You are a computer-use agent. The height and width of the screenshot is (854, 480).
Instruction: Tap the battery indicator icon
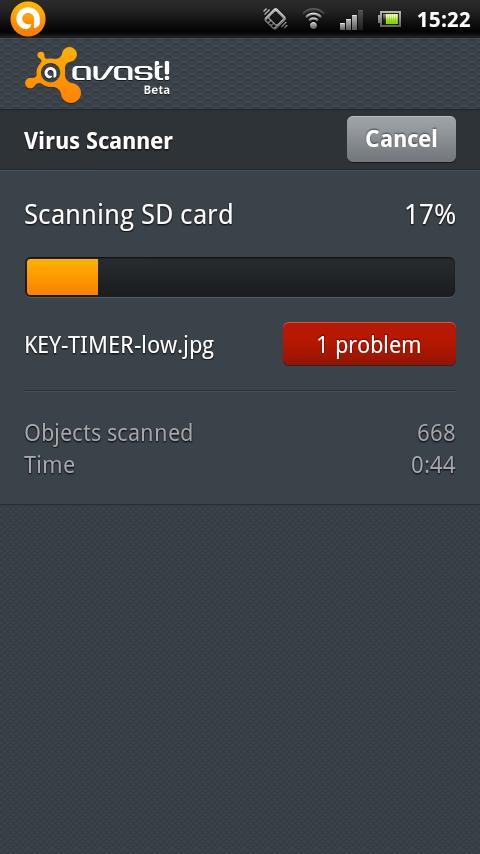(390, 20)
